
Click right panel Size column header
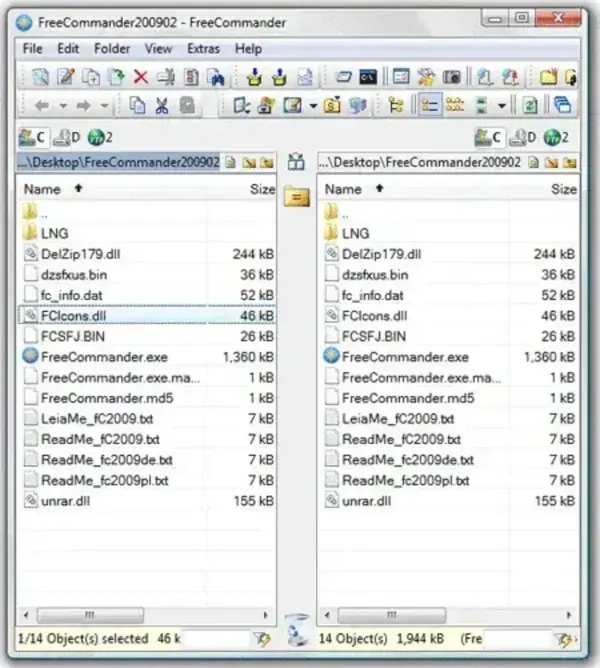click(543, 189)
